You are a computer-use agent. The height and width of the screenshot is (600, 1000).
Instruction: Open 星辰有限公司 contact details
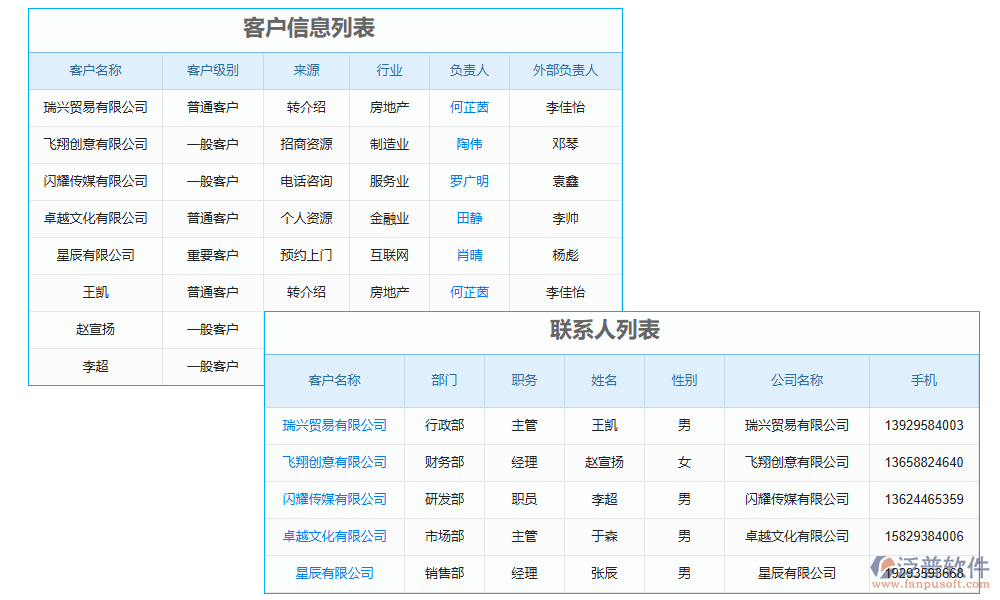335,573
